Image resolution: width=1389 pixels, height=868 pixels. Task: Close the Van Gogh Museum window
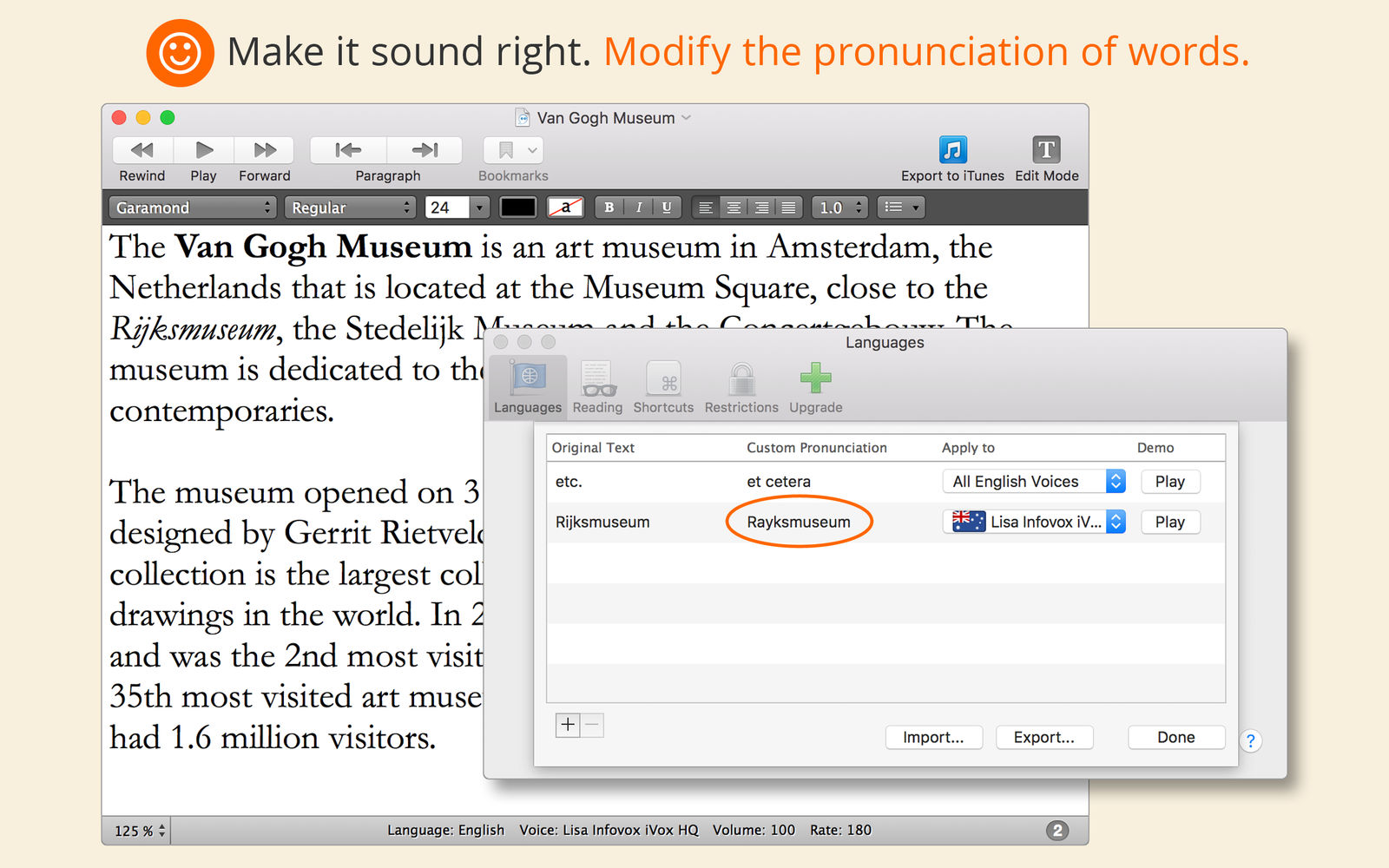pos(120,117)
